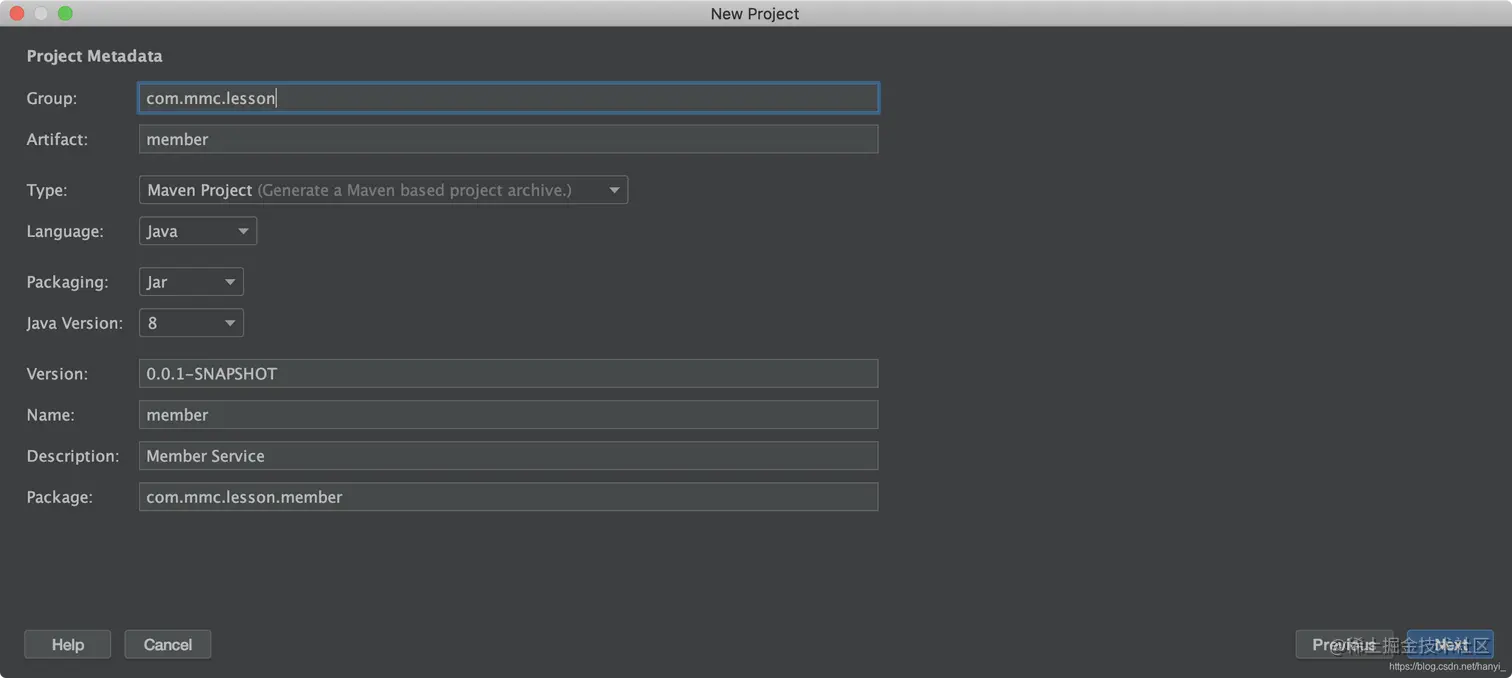
Task: Click the Previous button
Action: coord(1345,645)
